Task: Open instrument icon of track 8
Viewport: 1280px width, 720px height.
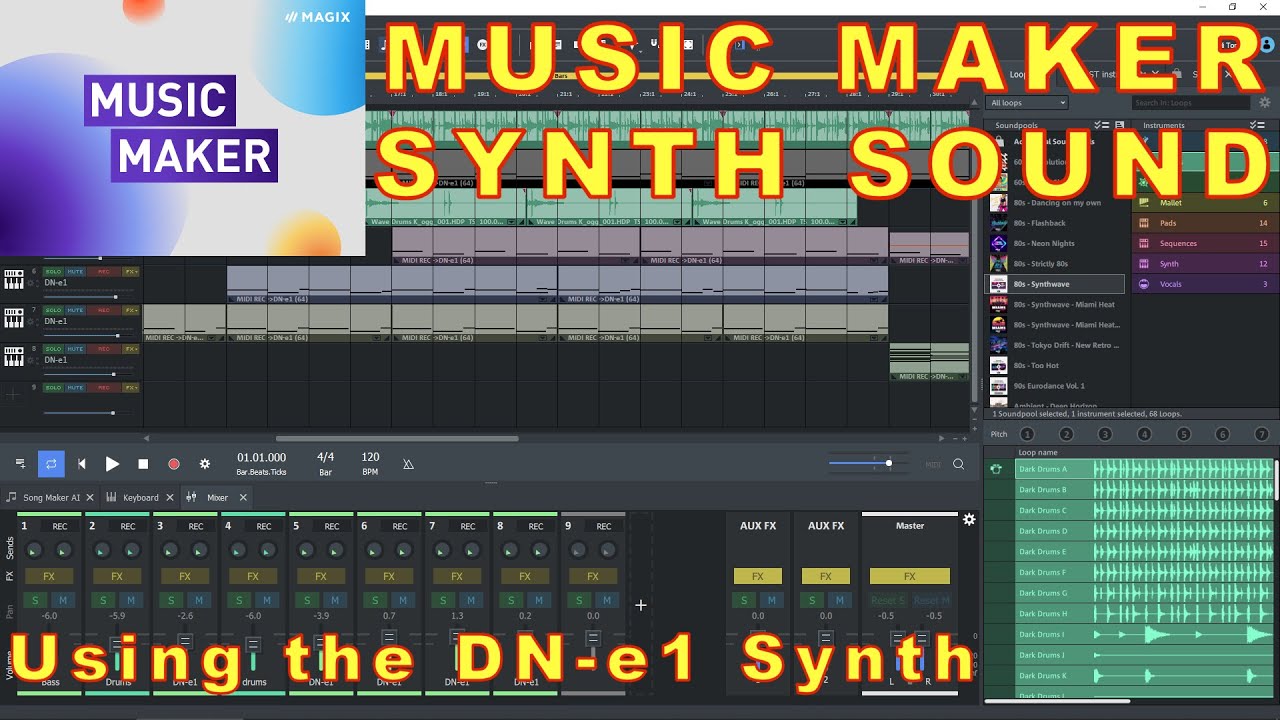Action: click(x=14, y=356)
